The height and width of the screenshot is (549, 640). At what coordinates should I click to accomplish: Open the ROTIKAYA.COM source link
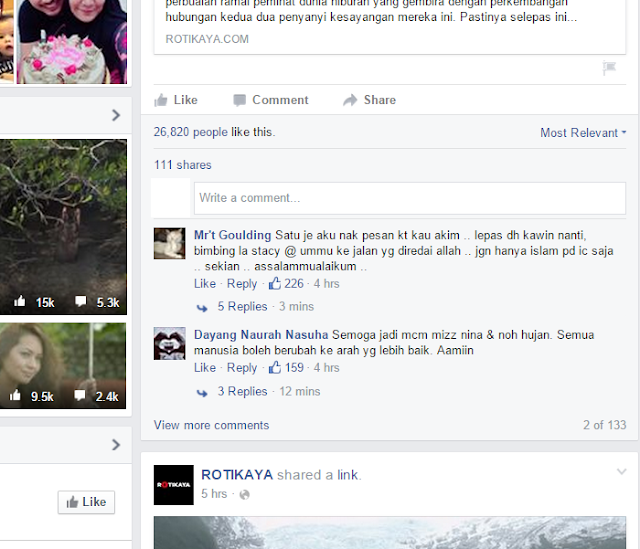click(207, 39)
